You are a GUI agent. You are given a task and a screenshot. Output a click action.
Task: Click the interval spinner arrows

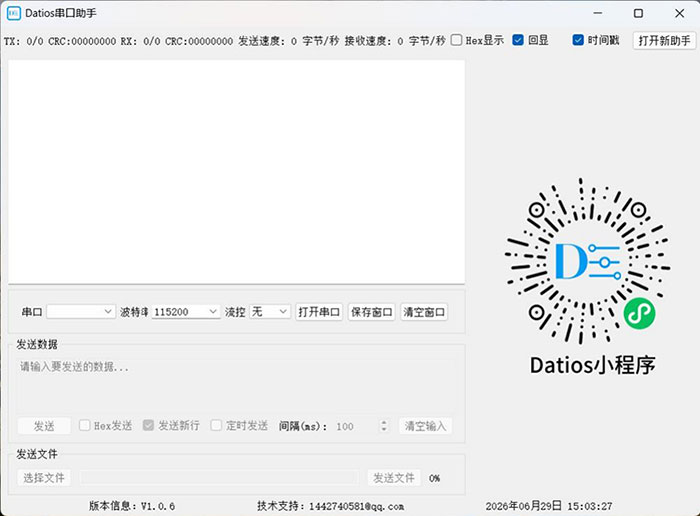pos(384,426)
